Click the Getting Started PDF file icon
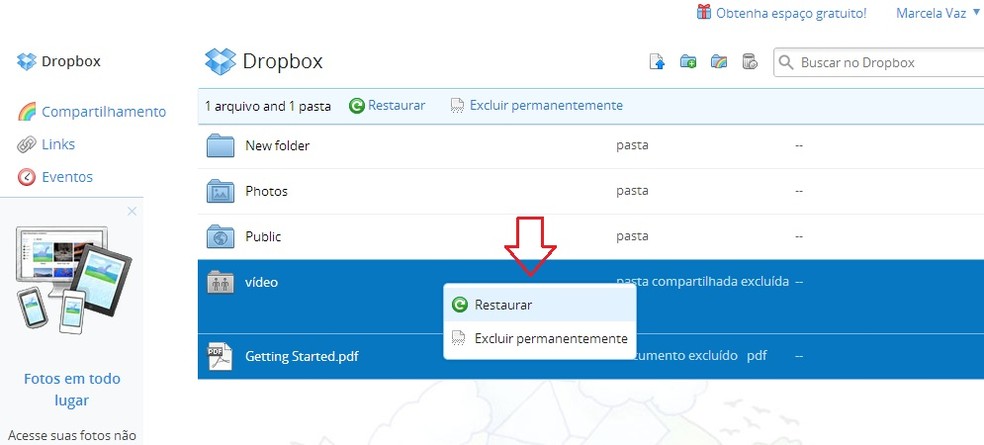984x445 pixels. (220, 356)
